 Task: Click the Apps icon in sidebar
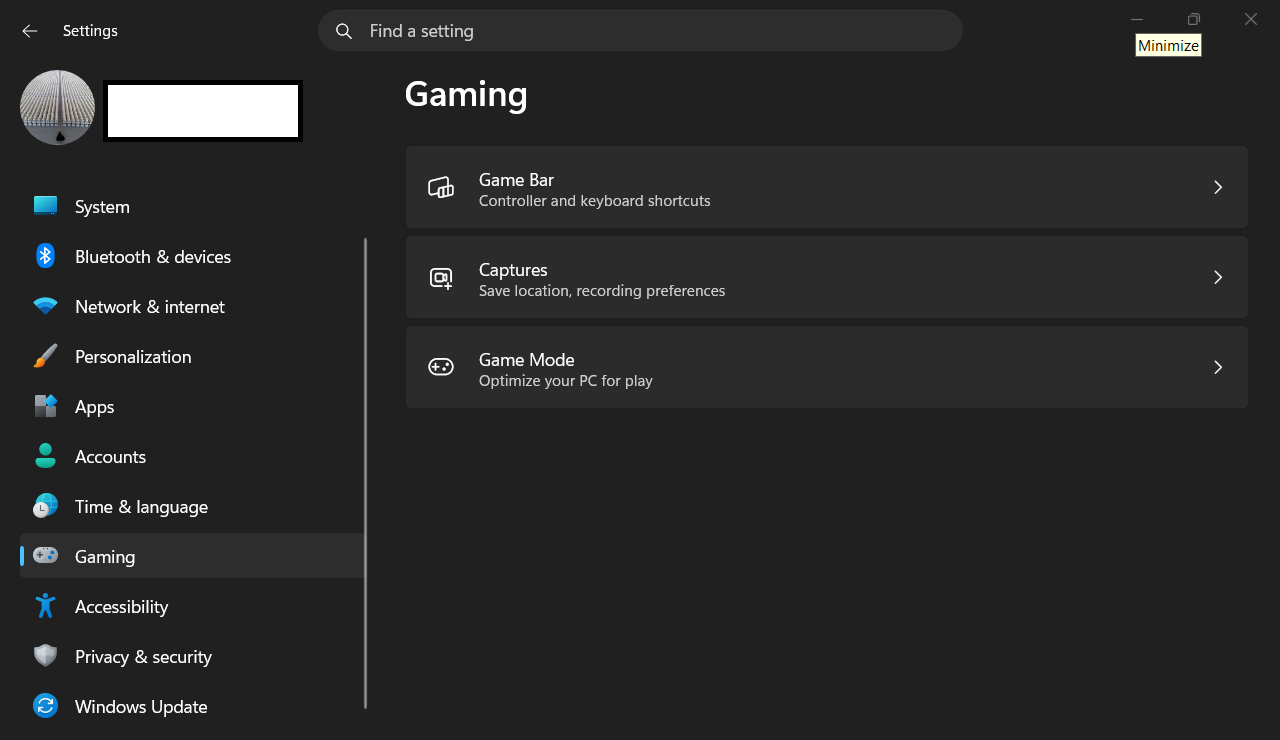coord(45,406)
